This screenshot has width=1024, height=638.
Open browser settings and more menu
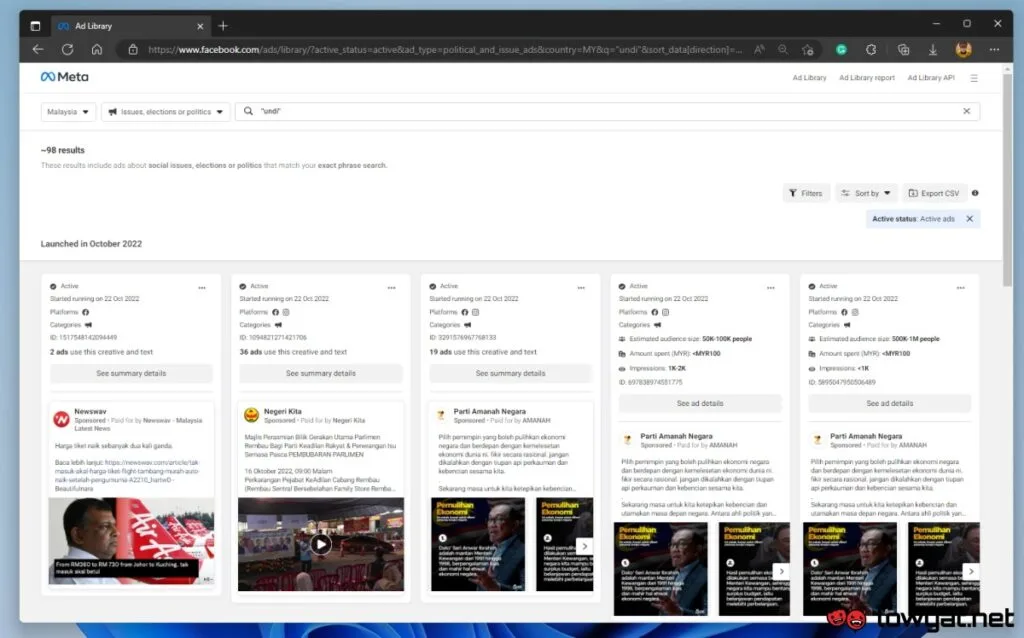(994, 50)
